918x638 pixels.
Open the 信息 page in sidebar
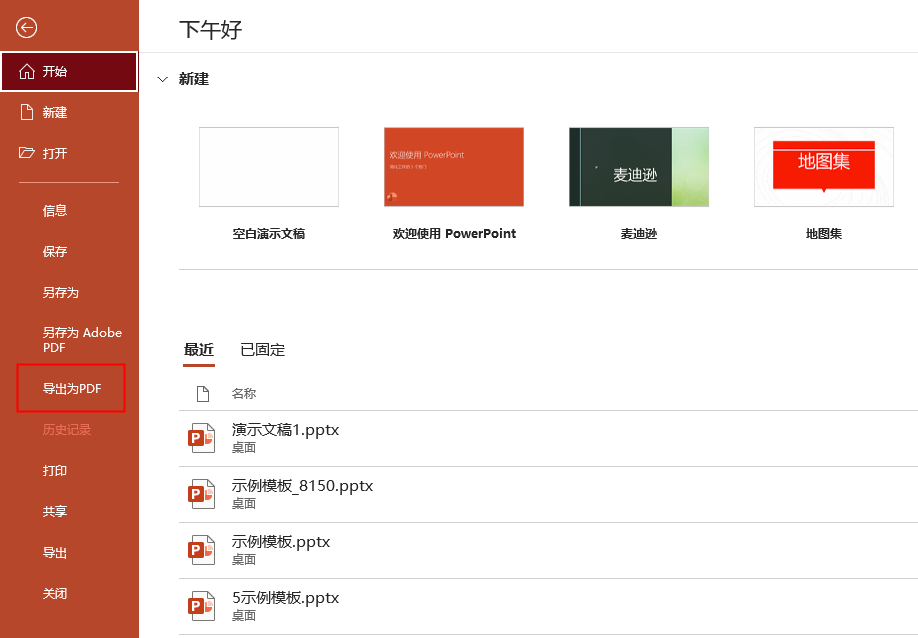coord(54,211)
